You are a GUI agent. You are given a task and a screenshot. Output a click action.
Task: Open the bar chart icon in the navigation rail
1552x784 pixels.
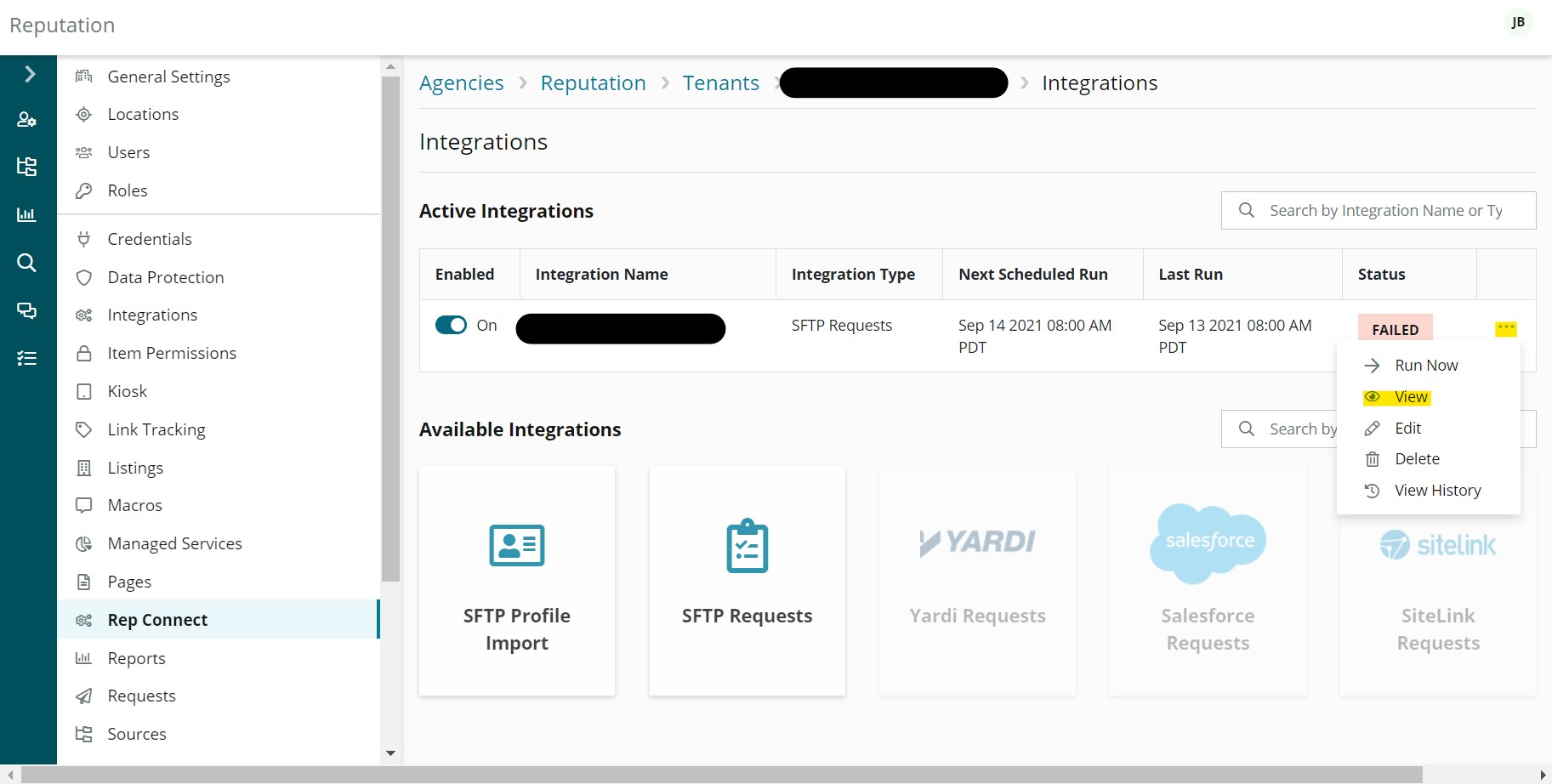pos(27,214)
